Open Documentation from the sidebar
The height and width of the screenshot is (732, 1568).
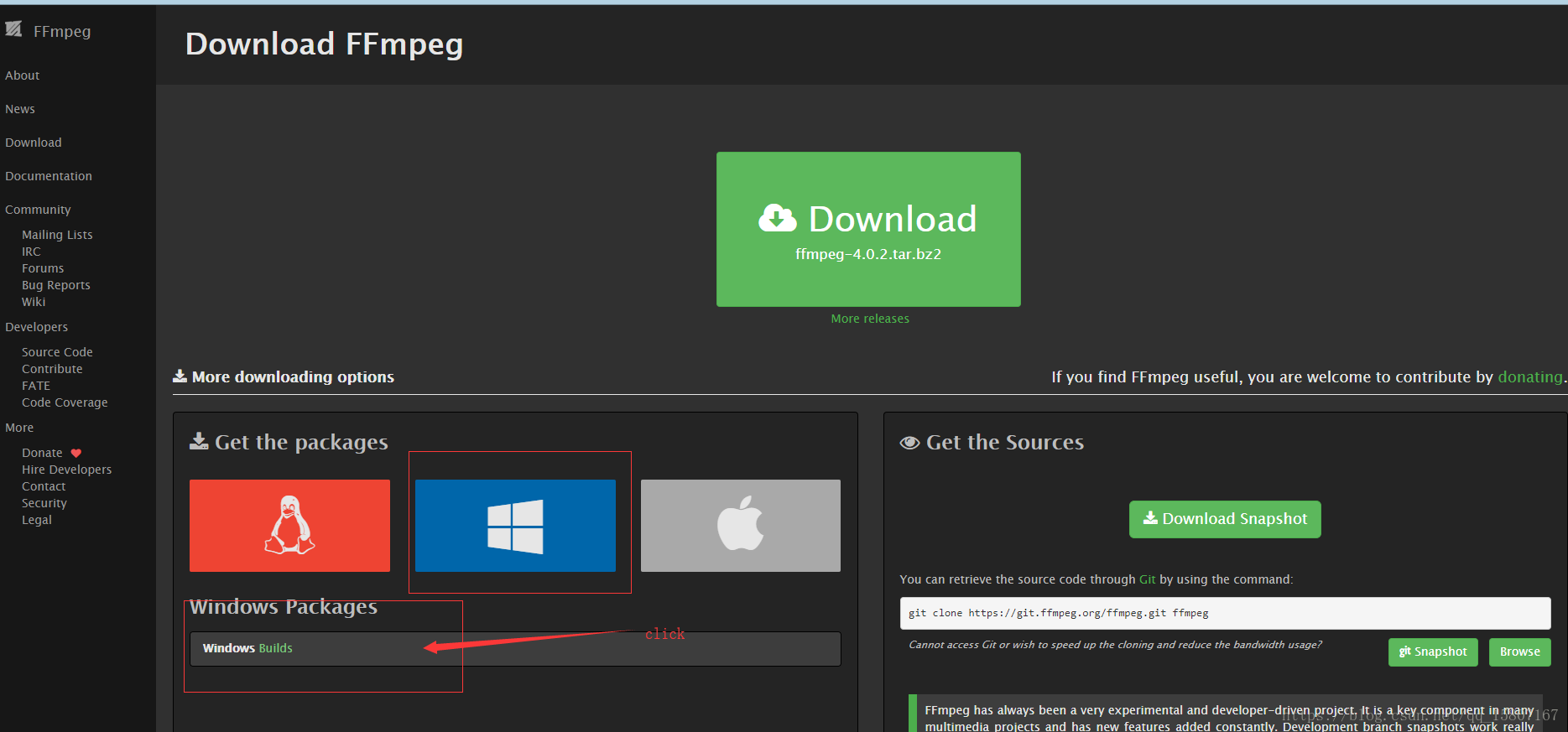point(49,176)
